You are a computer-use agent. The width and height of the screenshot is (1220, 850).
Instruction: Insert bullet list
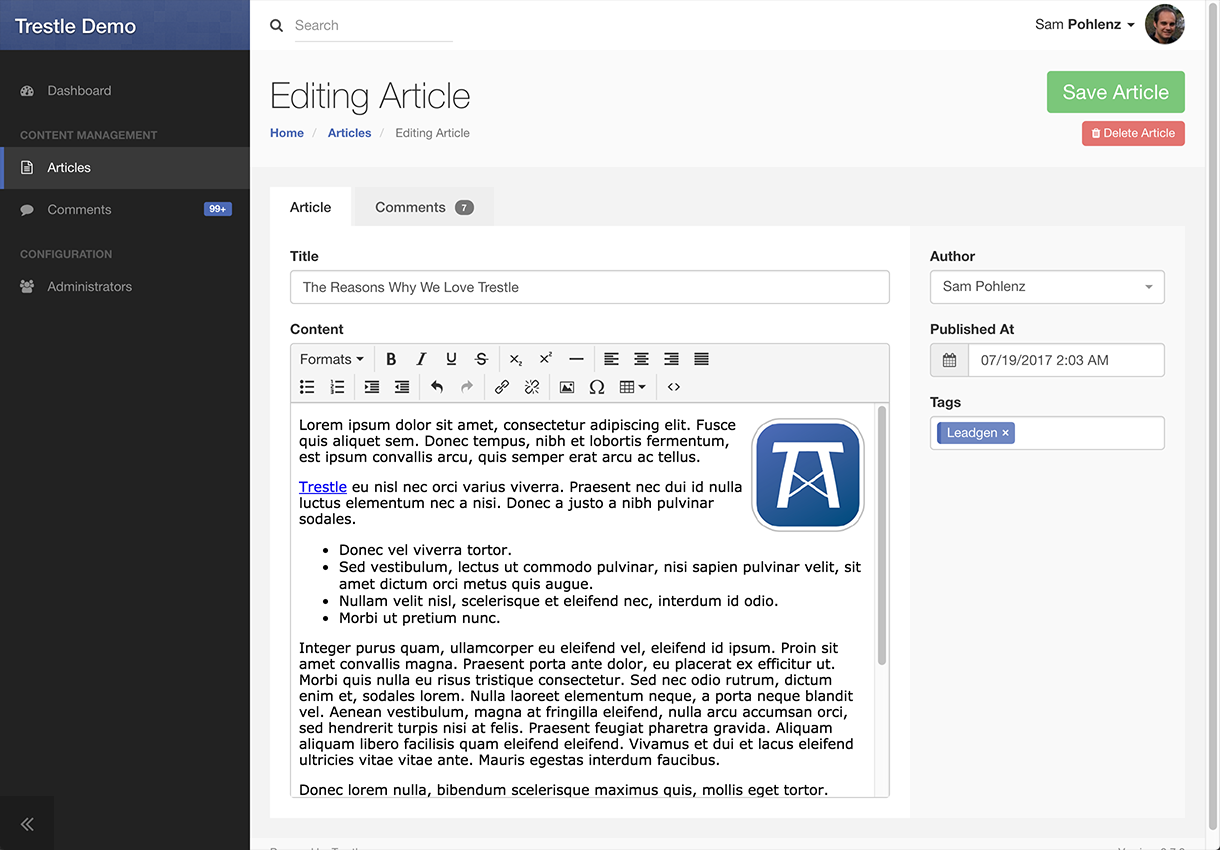(x=307, y=387)
